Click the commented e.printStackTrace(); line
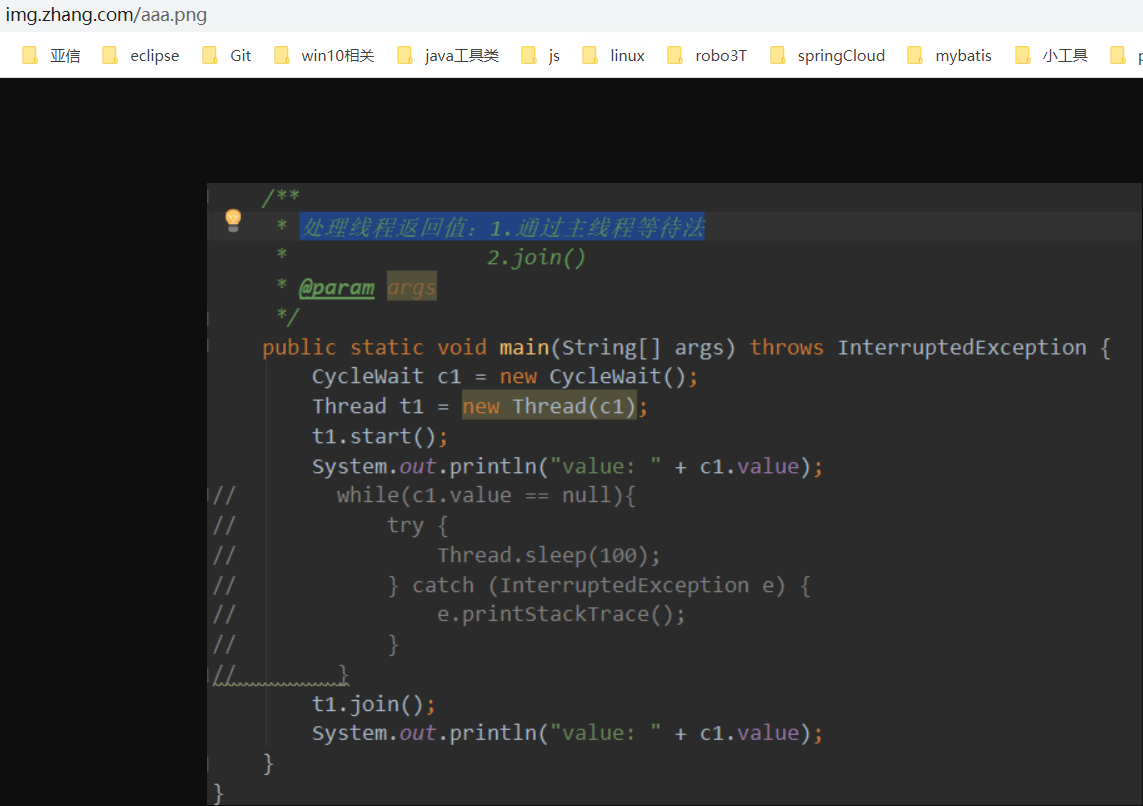 pos(561,614)
